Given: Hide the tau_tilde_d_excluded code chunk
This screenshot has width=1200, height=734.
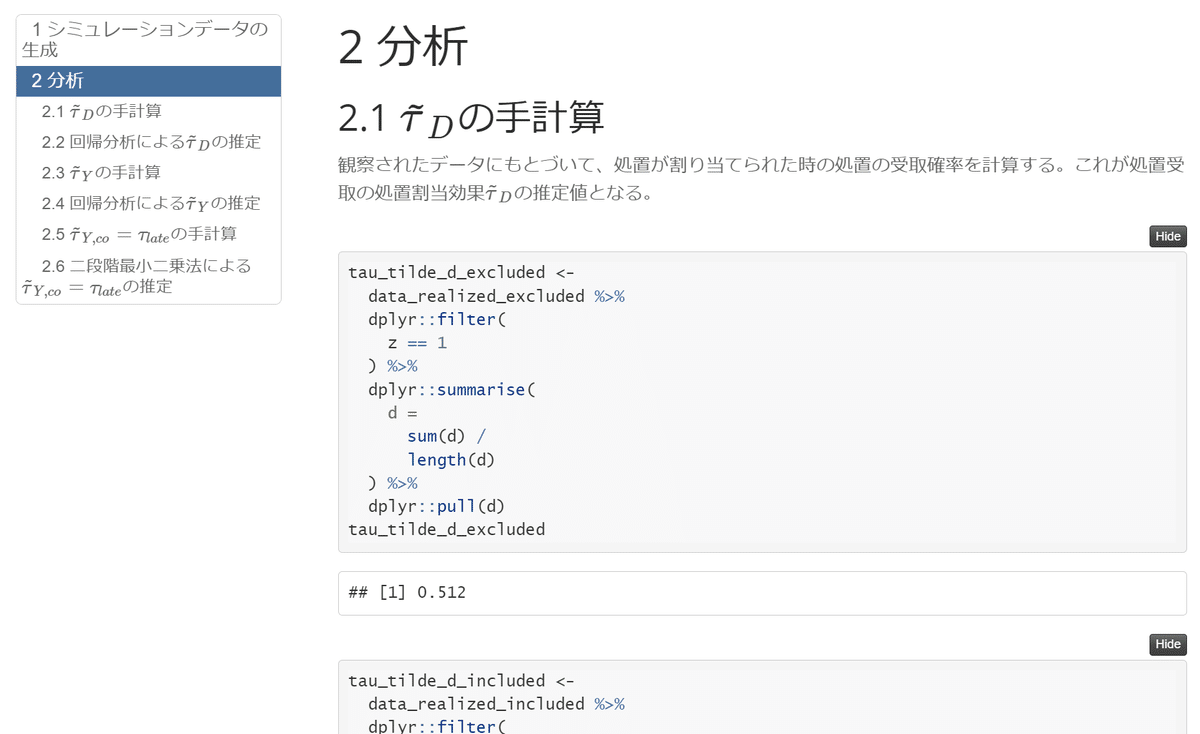Looking at the screenshot, I should (1168, 237).
